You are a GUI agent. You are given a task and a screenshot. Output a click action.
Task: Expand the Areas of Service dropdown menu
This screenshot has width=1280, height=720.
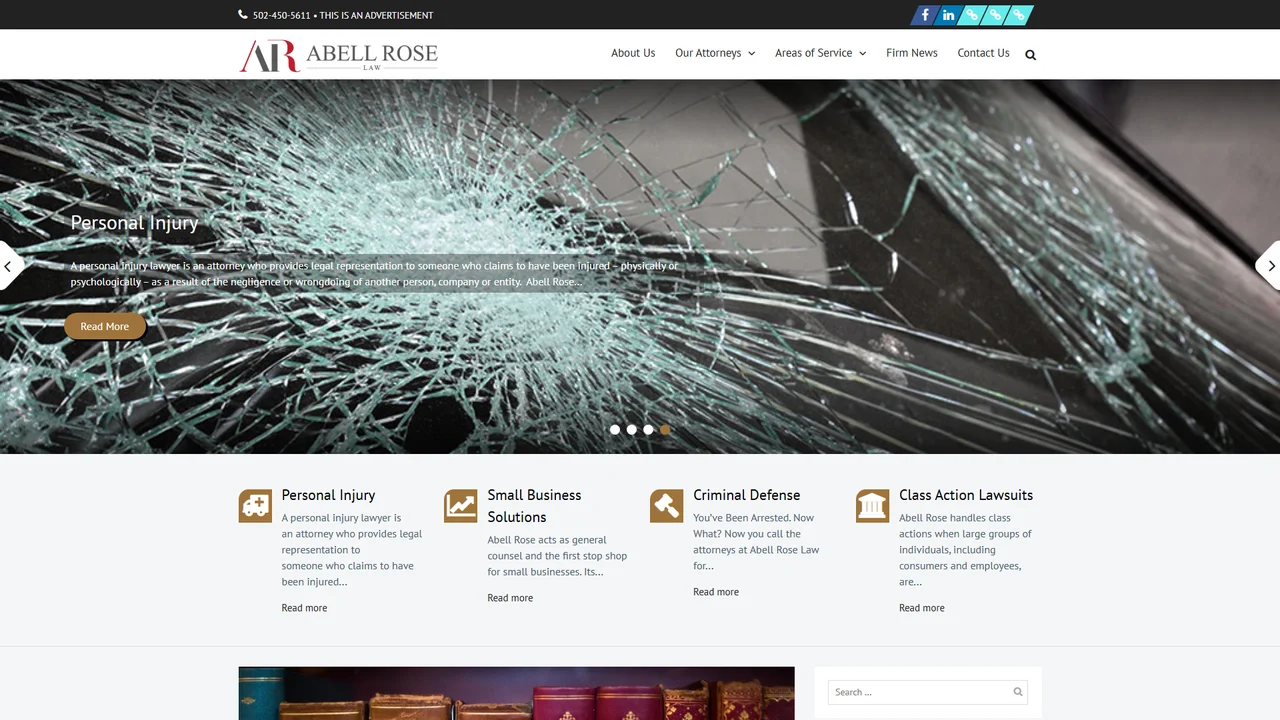tap(820, 53)
